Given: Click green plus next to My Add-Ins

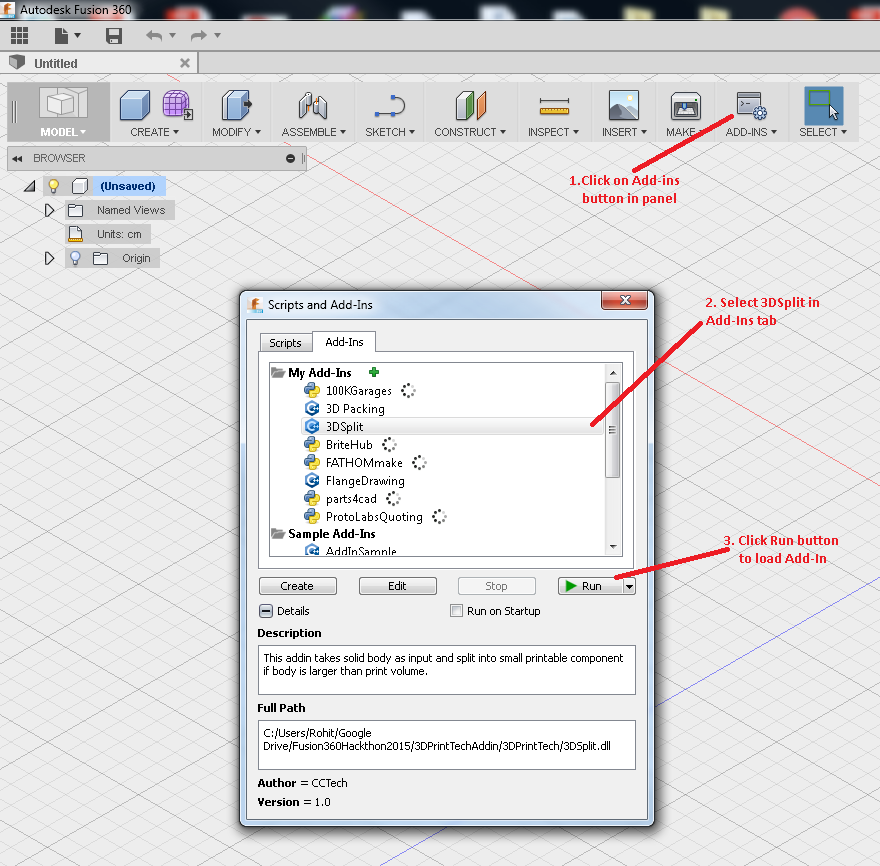Looking at the screenshot, I should (x=374, y=372).
